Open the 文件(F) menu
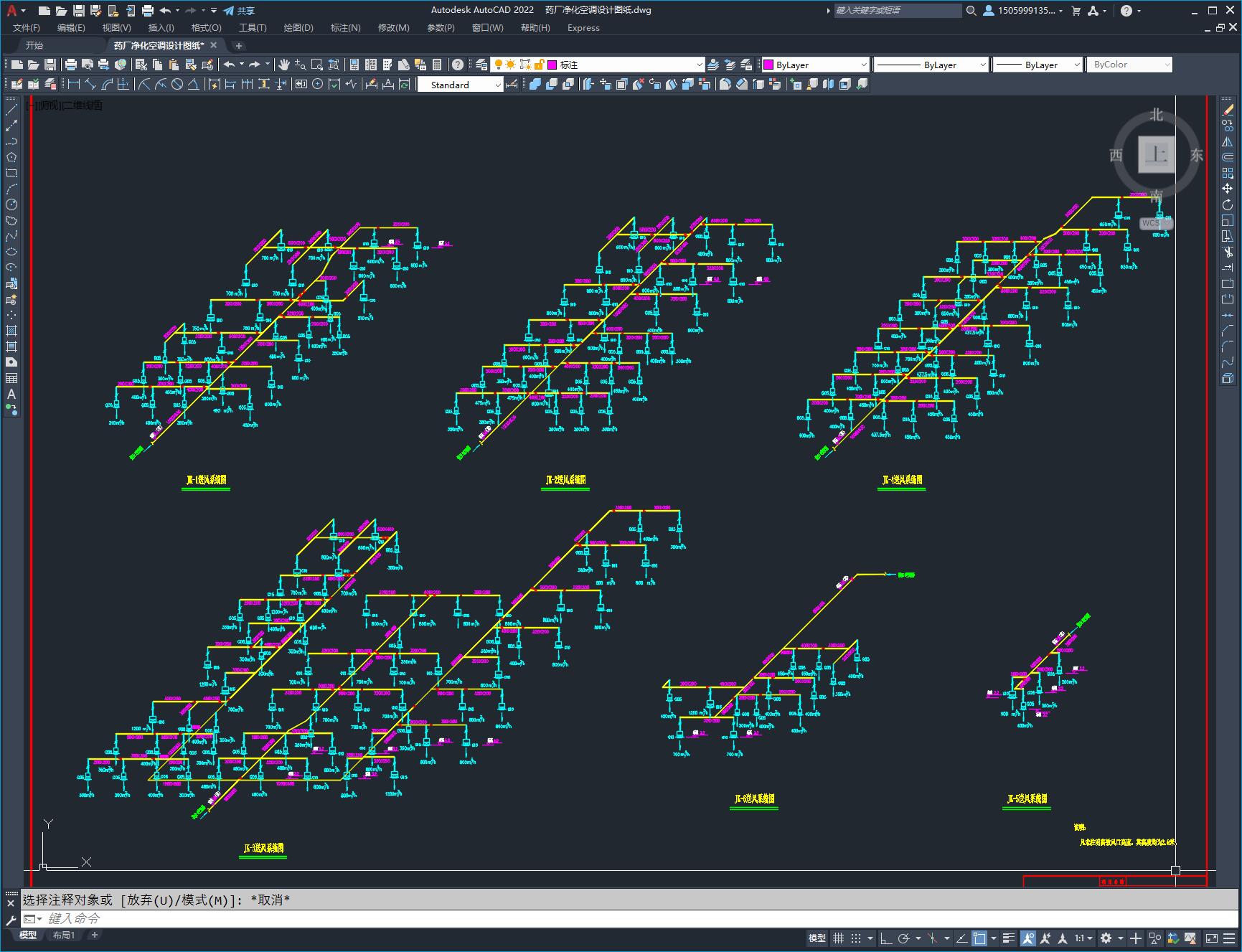Viewport: 1242px width, 952px height. tap(27, 27)
